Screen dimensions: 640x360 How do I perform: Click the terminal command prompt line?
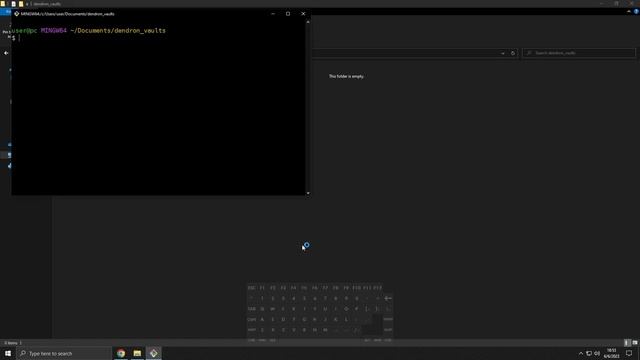158,38
